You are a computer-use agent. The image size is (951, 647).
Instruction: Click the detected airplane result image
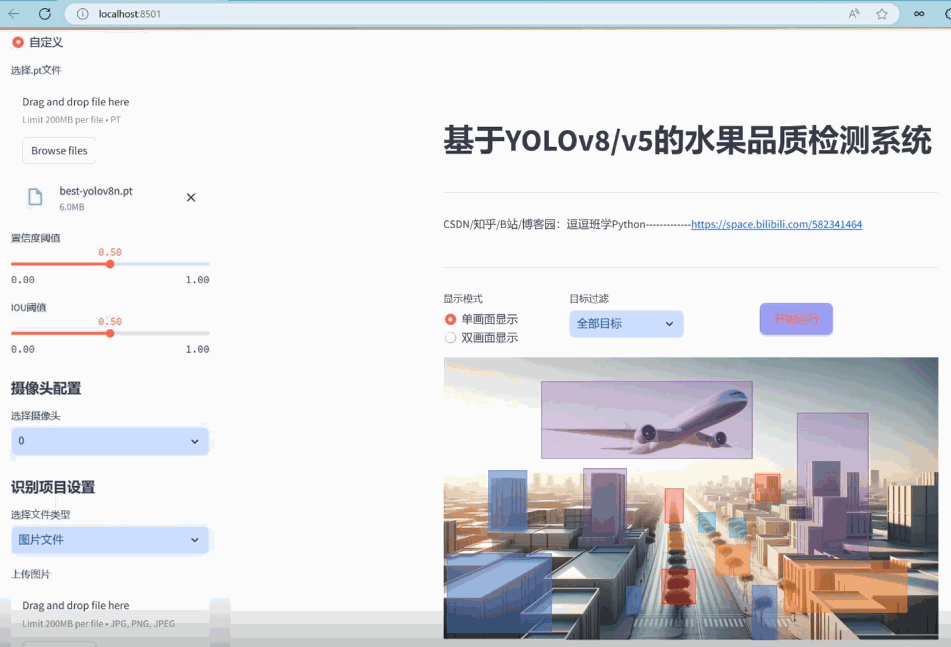[645, 419]
